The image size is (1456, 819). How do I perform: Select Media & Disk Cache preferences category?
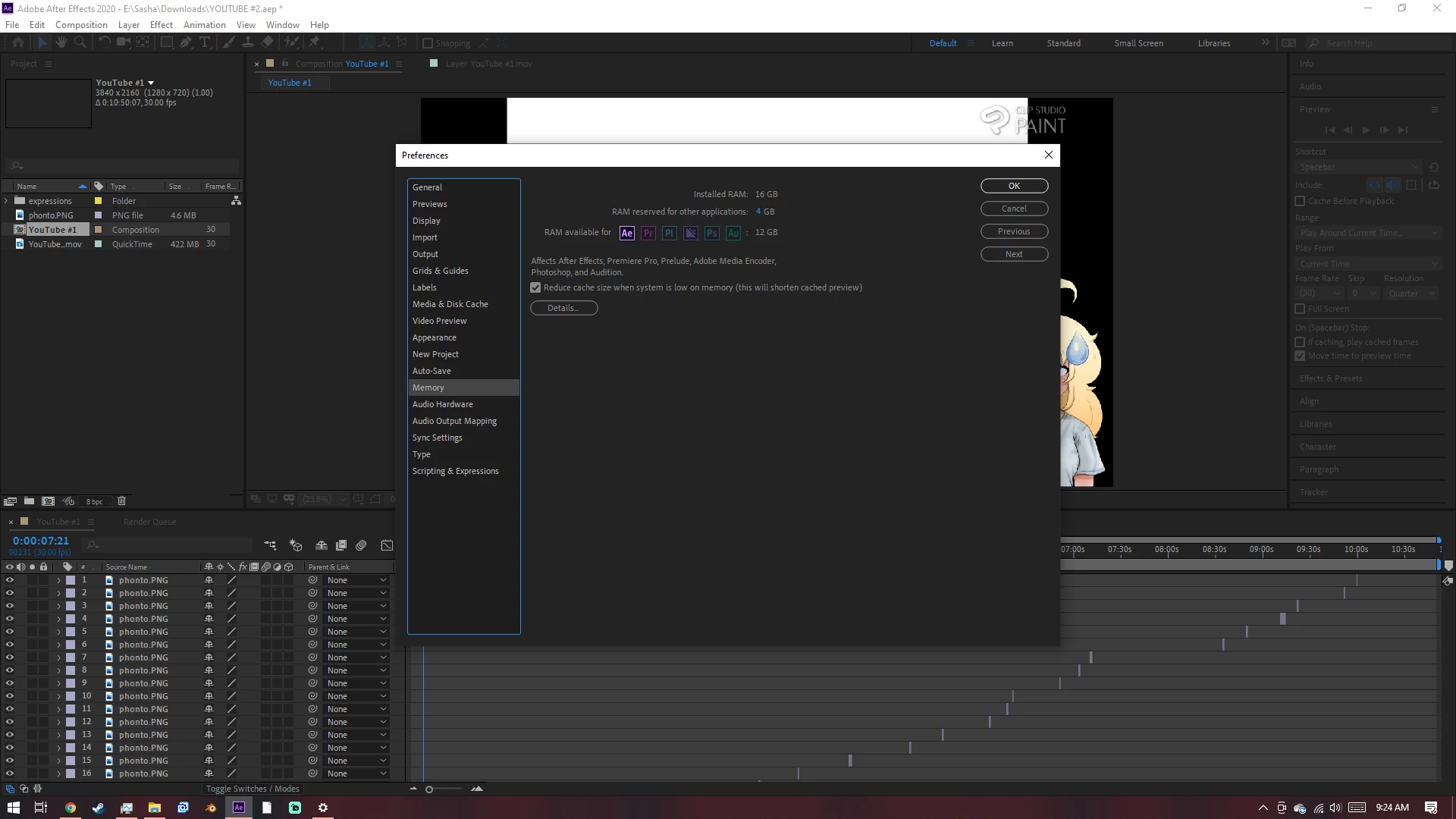click(450, 304)
